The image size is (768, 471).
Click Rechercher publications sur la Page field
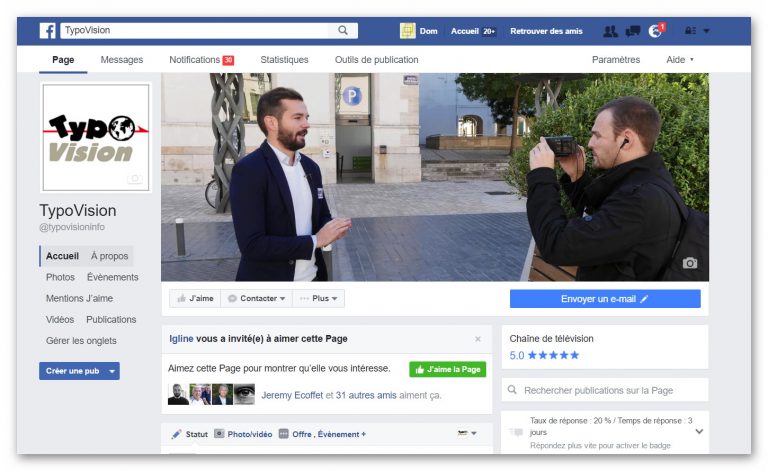[x=605, y=390]
